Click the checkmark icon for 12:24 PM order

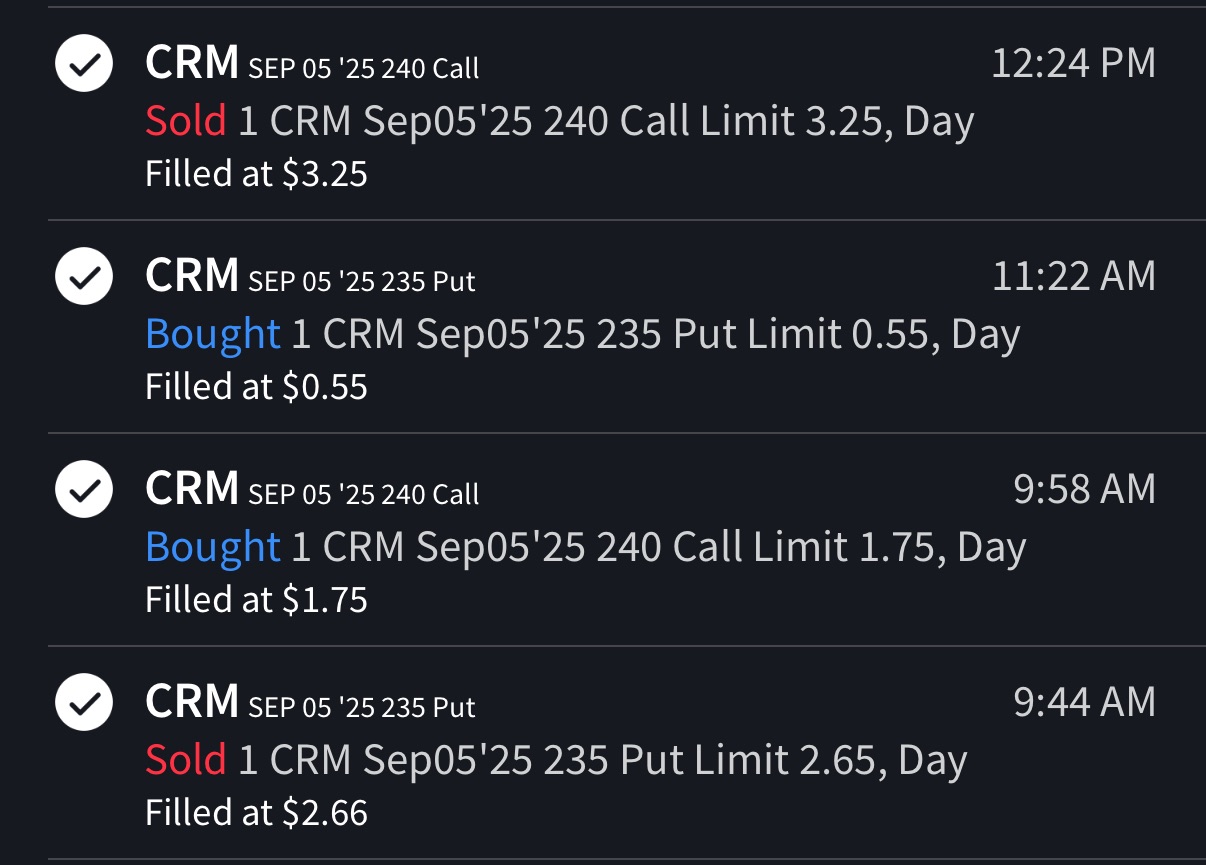click(x=84, y=63)
